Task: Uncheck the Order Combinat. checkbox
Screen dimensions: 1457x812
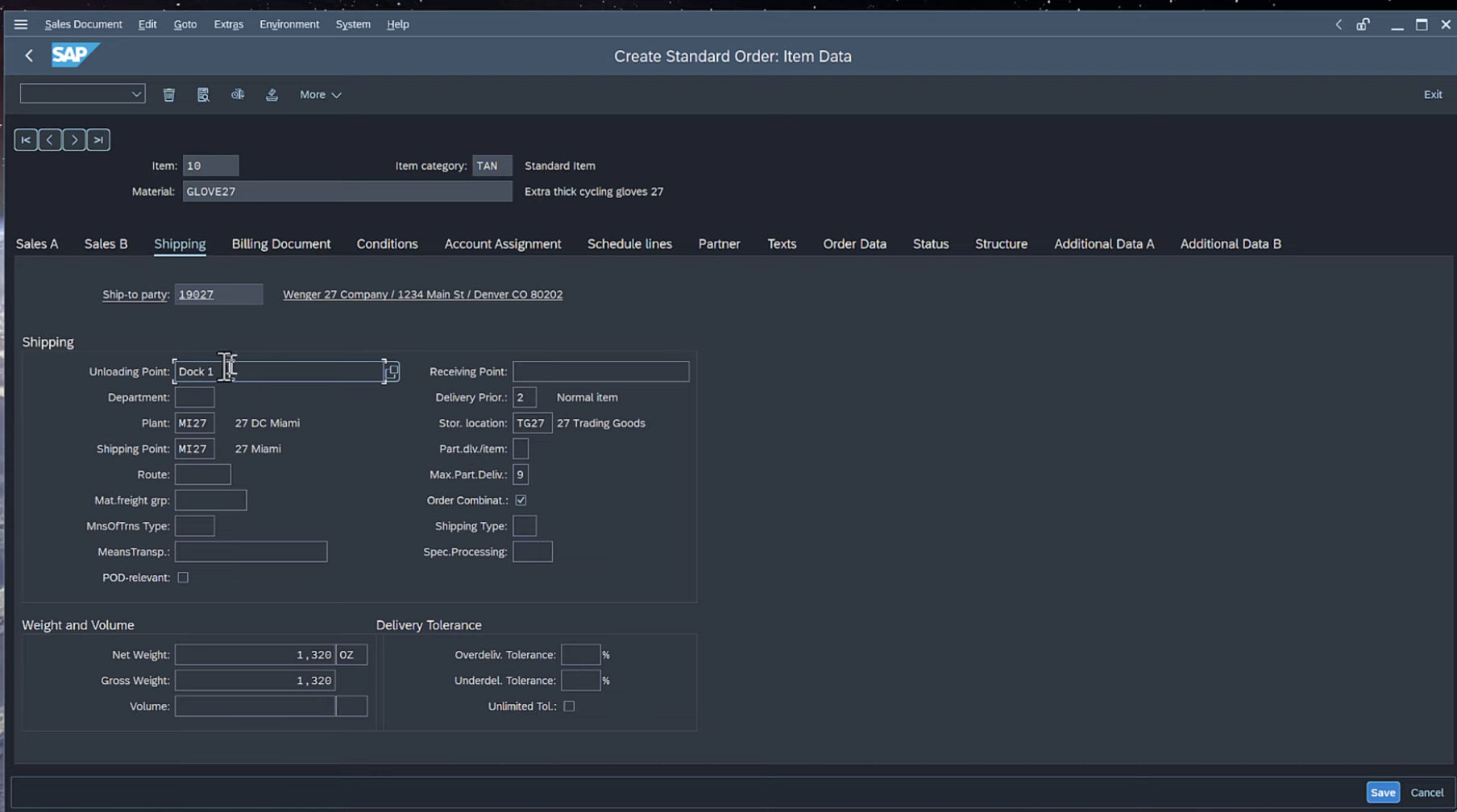Action: pyautogui.click(x=521, y=500)
